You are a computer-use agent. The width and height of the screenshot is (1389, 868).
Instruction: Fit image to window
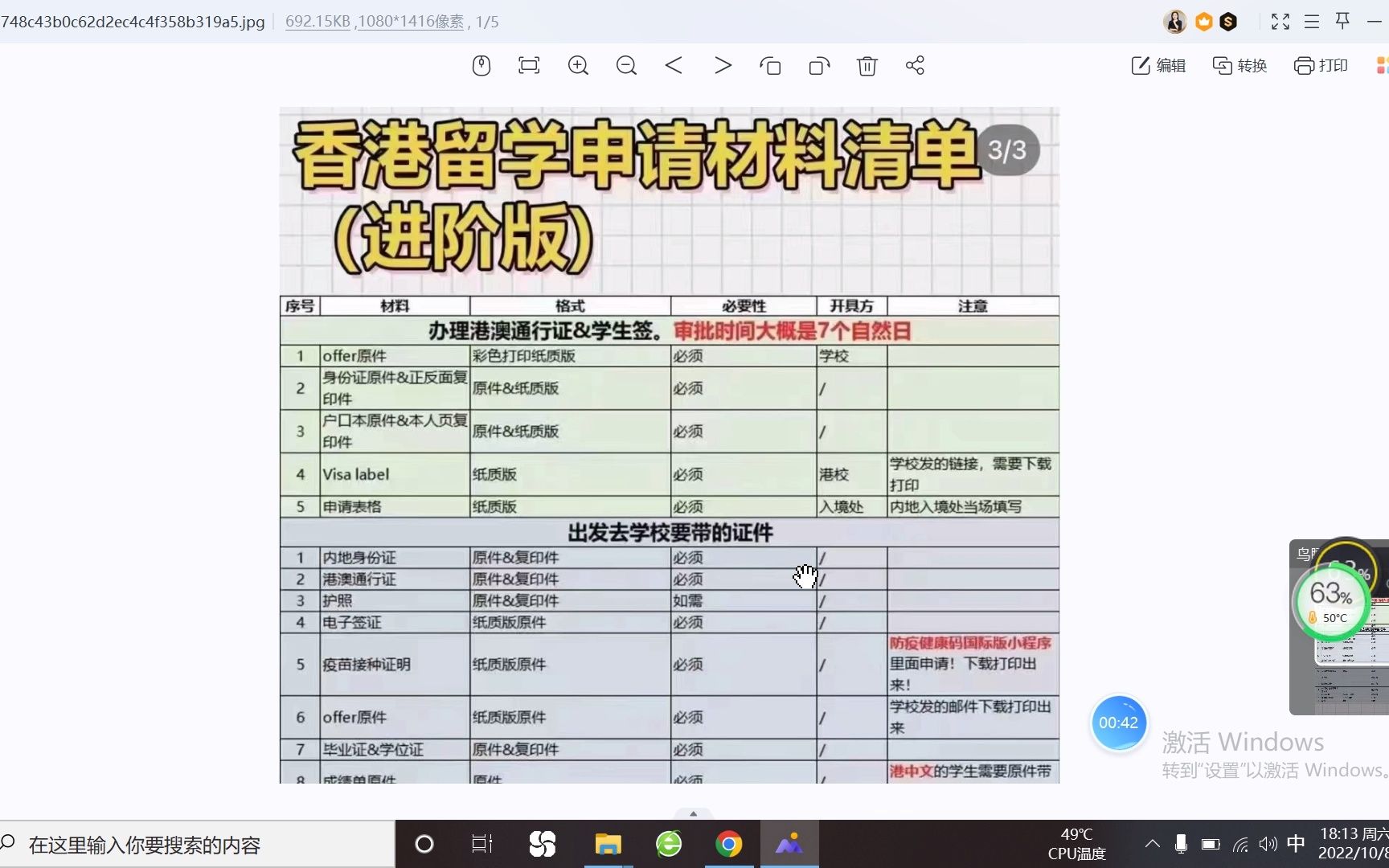529,65
